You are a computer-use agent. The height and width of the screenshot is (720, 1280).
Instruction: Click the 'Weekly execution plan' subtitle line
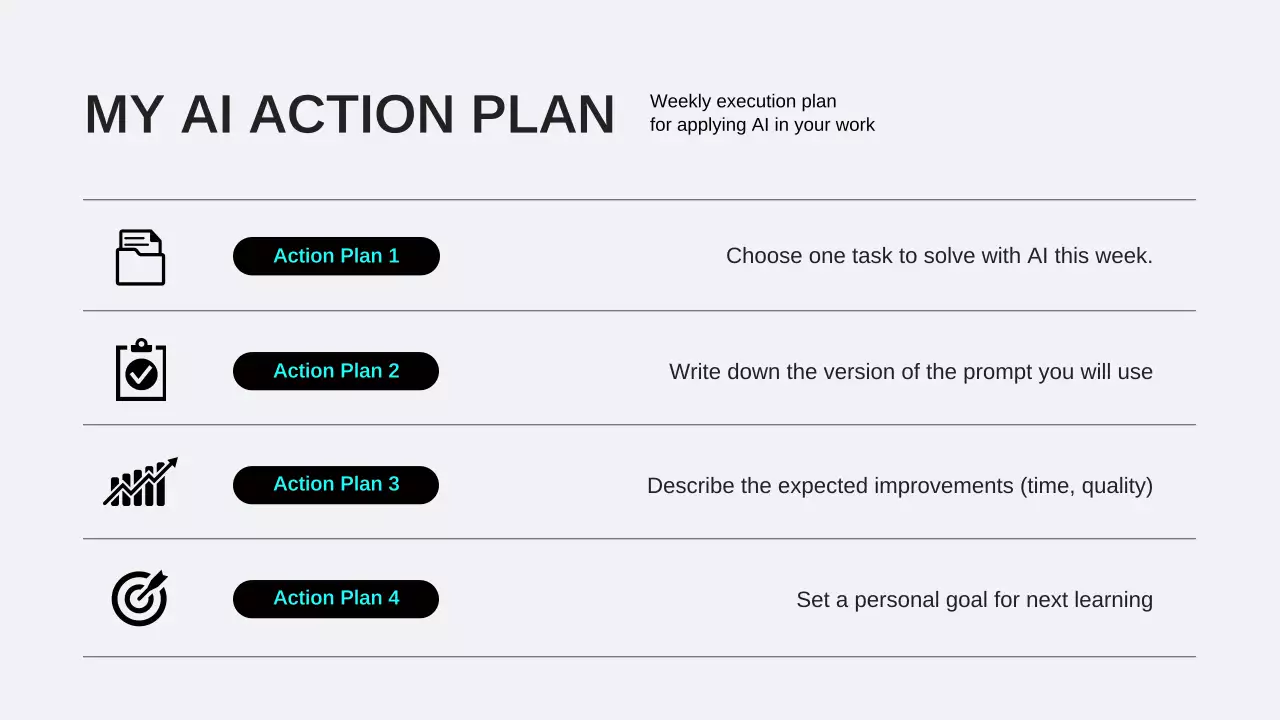743,101
